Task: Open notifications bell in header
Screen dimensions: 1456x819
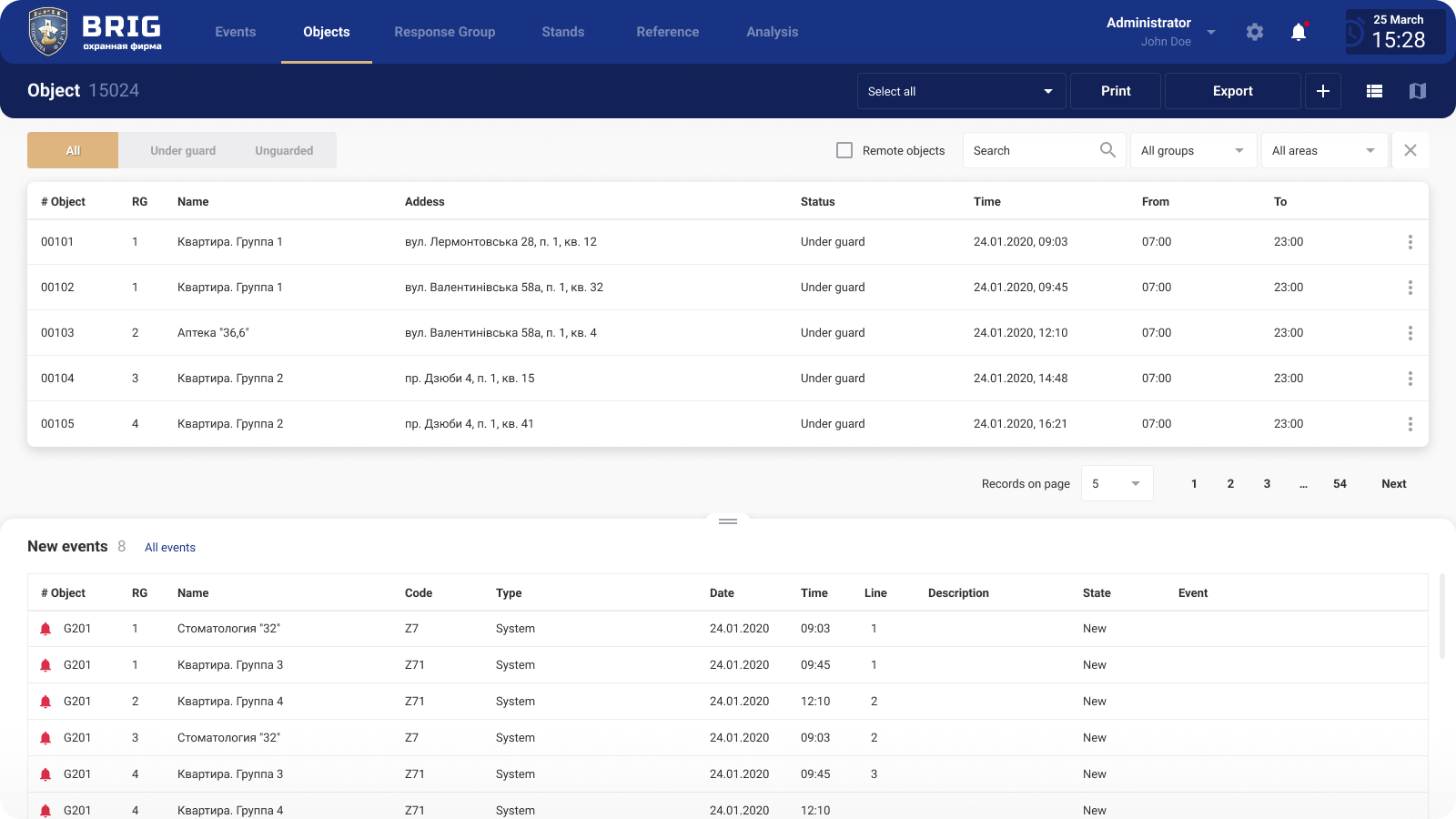Action: pos(1299,32)
